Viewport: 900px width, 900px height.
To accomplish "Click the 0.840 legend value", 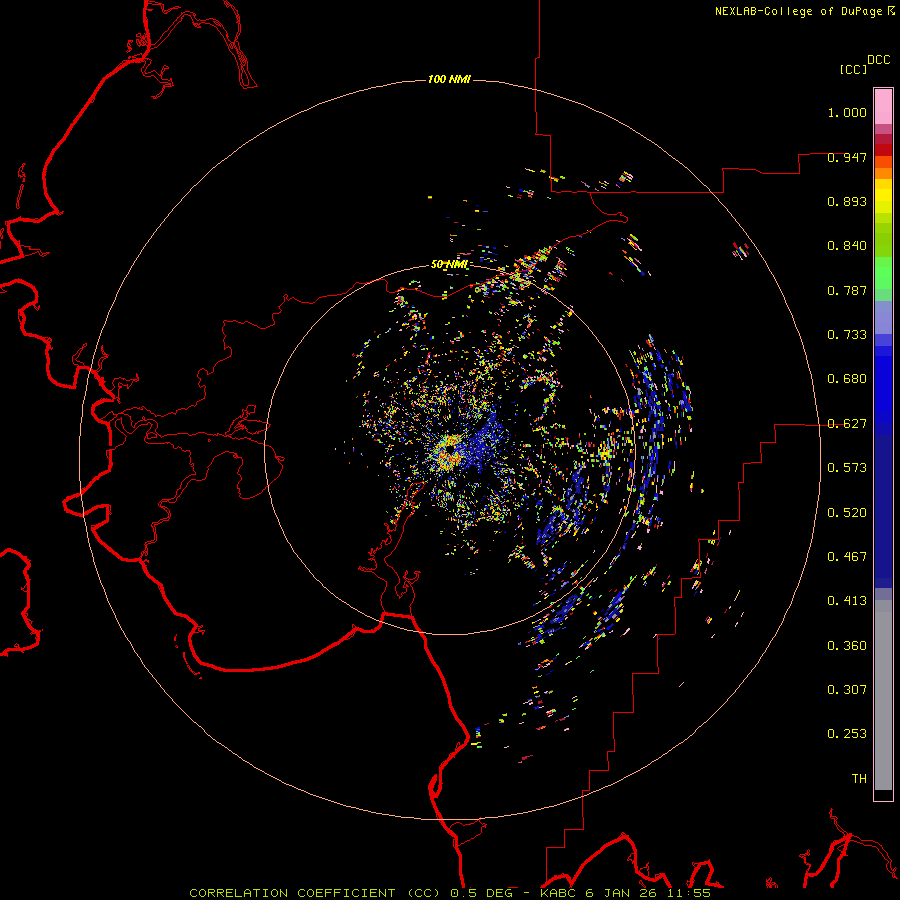I will point(847,246).
